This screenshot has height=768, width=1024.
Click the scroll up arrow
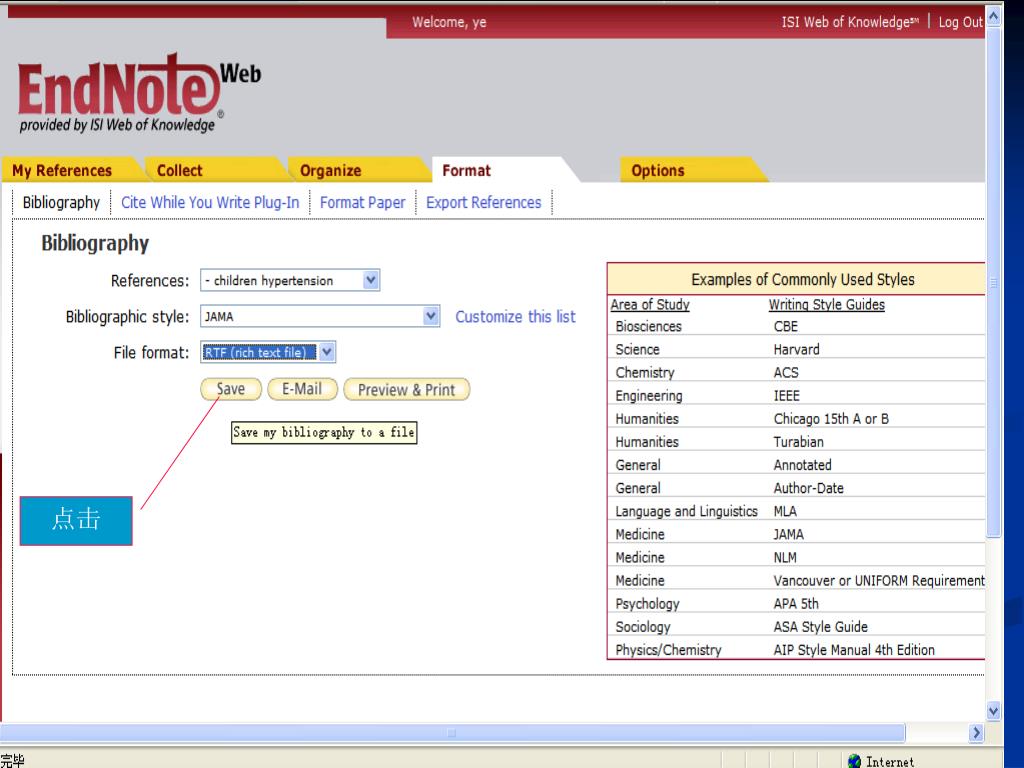[x=993, y=15]
